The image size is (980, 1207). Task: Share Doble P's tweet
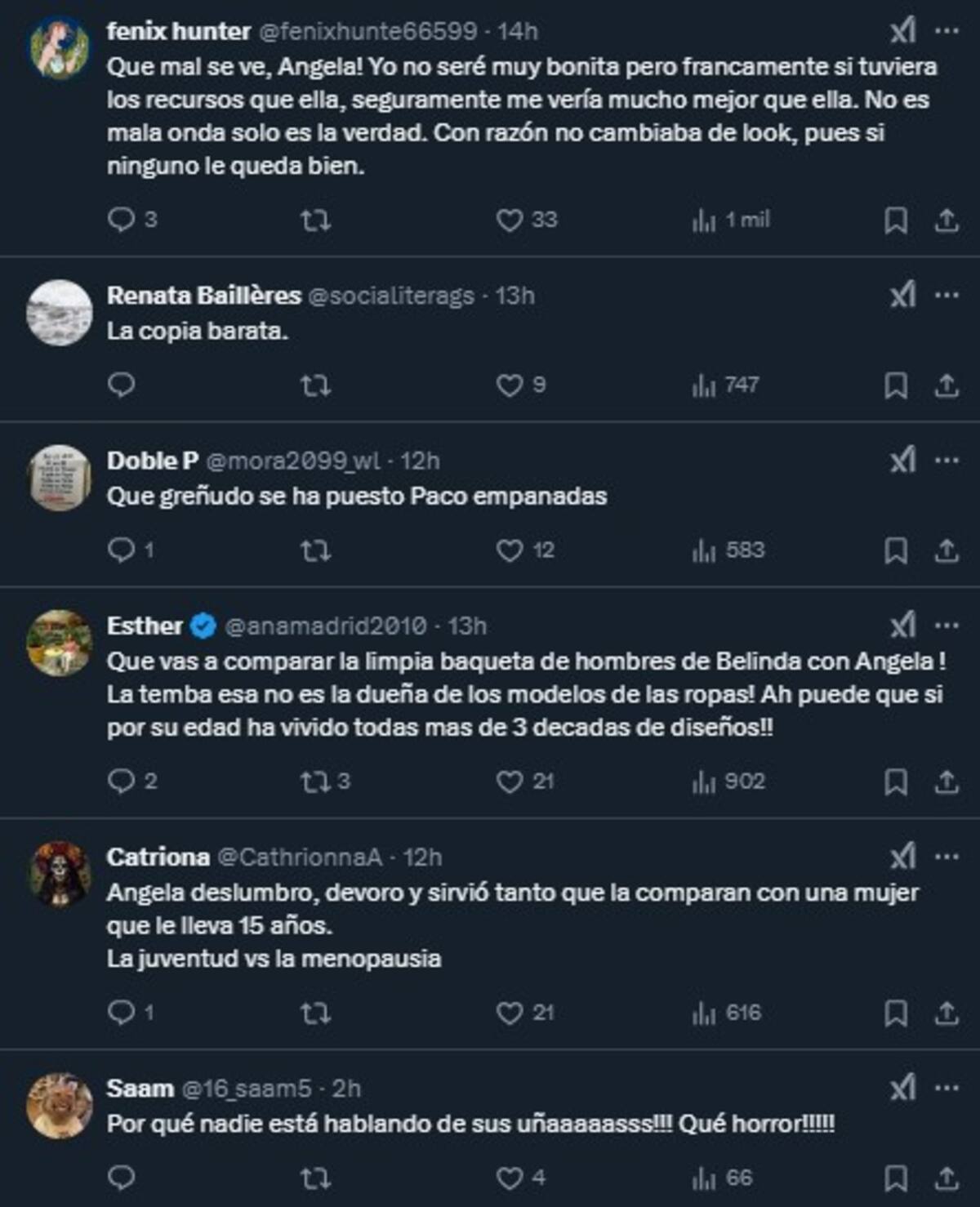pyautogui.click(x=946, y=550)
